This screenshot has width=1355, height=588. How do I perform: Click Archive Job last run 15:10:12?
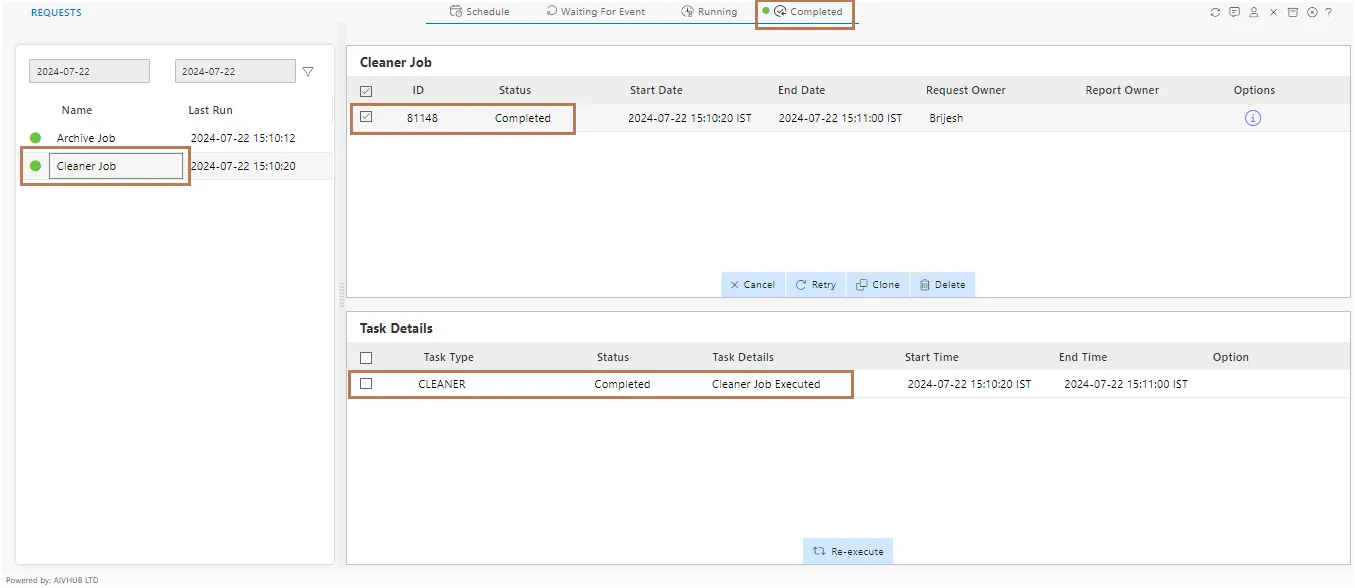[243, 138]
